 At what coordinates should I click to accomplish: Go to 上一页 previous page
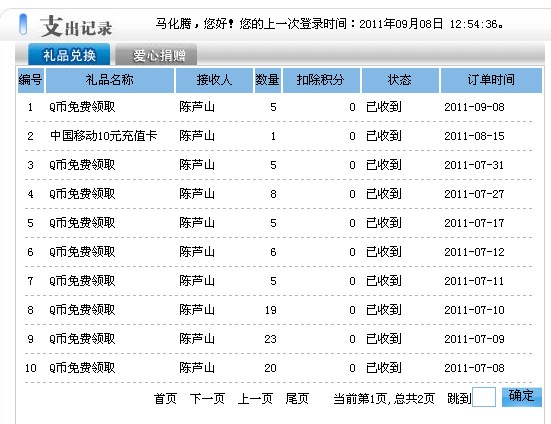pyautogui.click(x=255, y=399)
